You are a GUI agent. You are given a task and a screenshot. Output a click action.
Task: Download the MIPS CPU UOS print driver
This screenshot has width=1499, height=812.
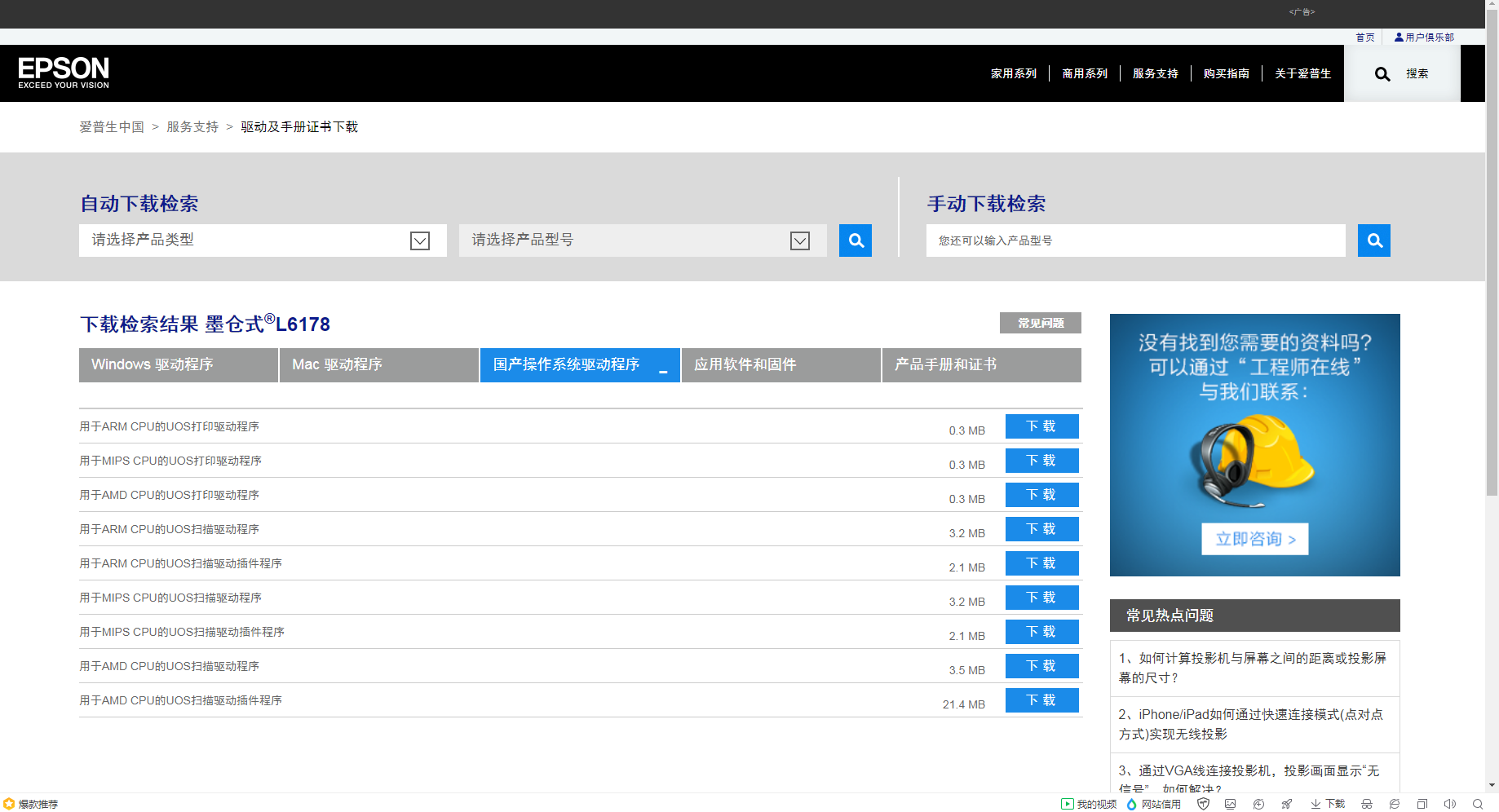(x=1042, y=461)
